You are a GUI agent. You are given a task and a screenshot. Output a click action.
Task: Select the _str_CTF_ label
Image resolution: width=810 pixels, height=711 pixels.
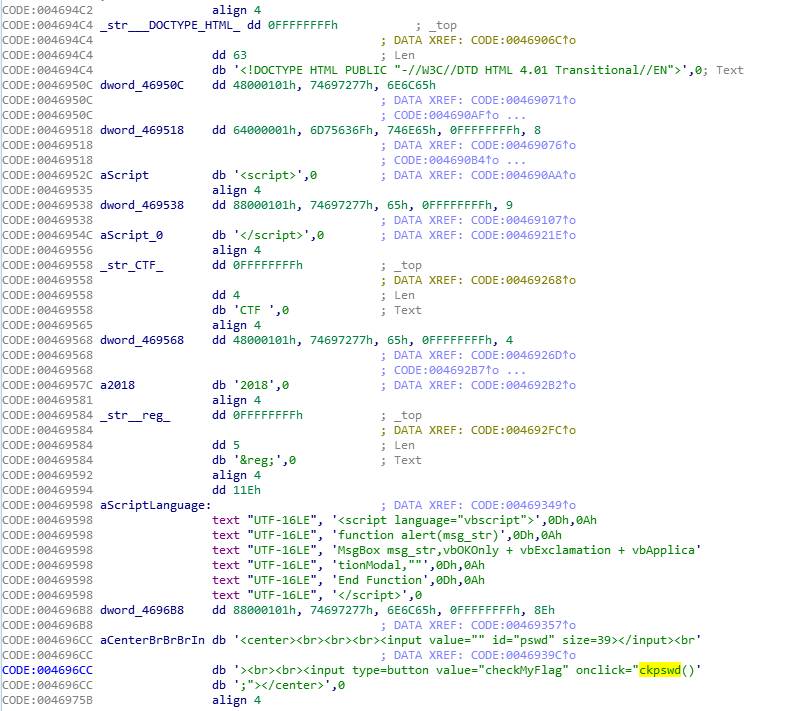coord(131,265)
